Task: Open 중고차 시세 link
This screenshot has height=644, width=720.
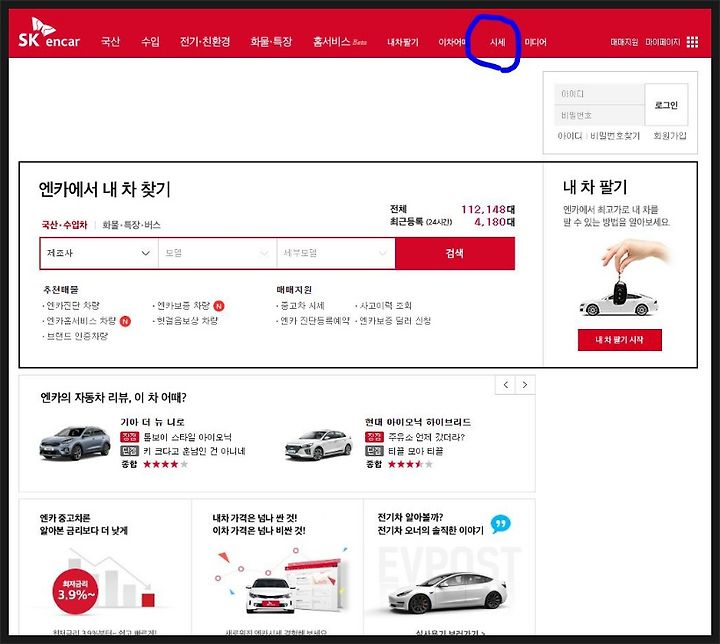Action: coord(302,305)
